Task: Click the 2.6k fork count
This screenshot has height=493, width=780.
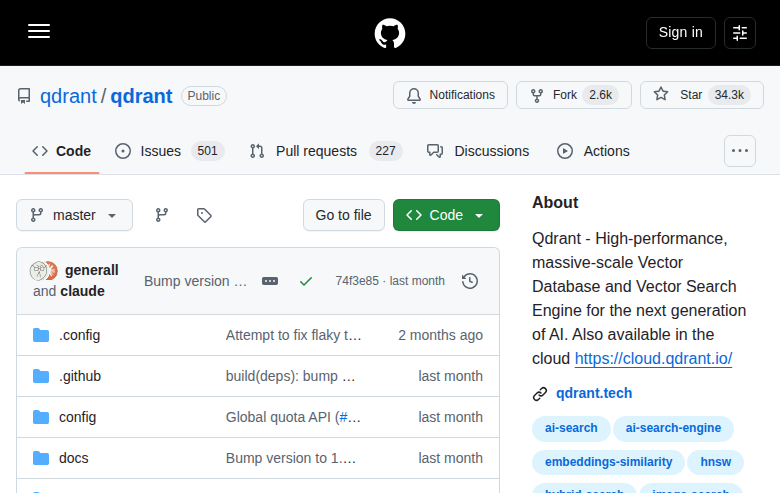Action: click(600, 95)
